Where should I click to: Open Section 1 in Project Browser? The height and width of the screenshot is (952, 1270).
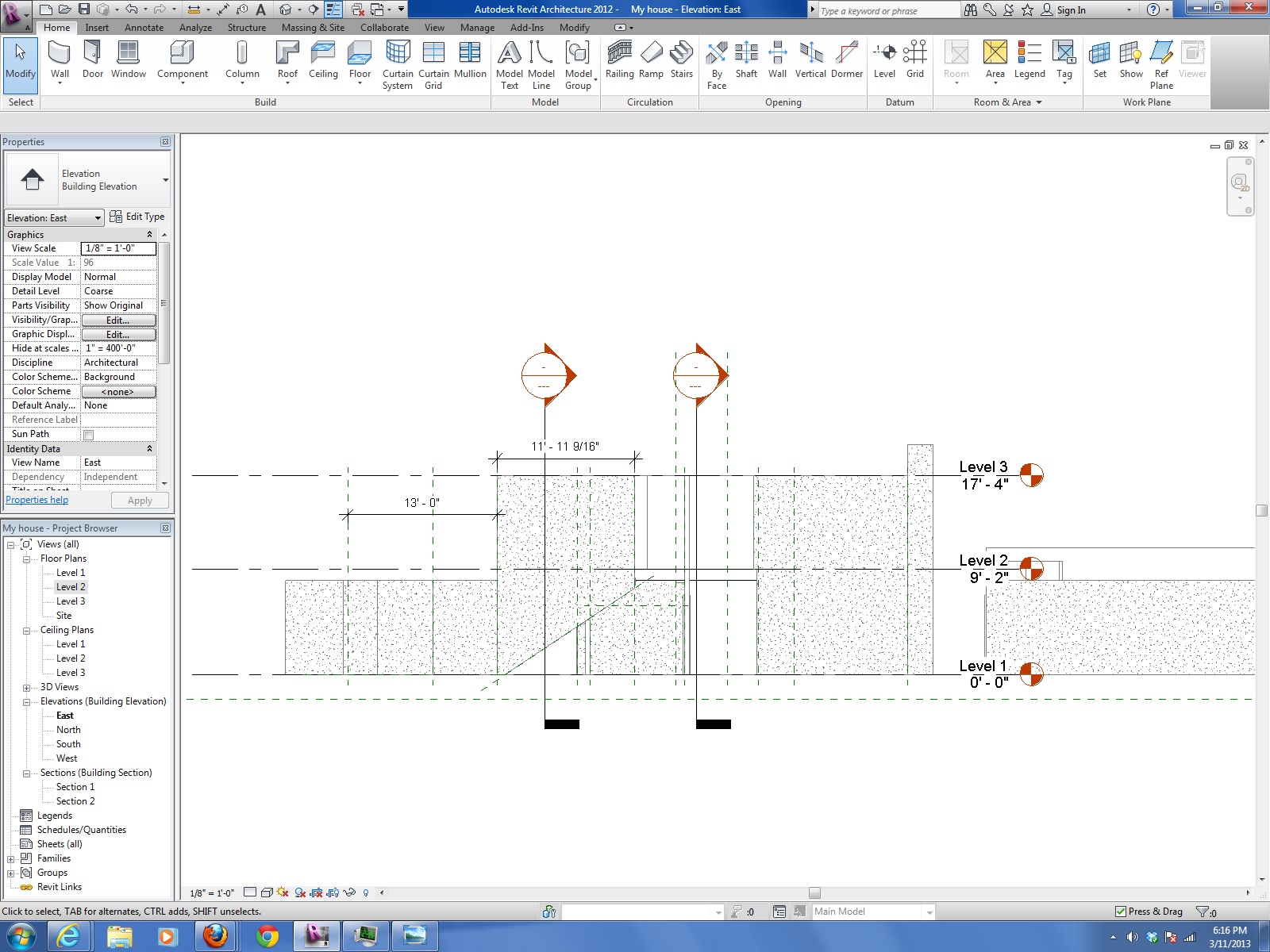75,788
